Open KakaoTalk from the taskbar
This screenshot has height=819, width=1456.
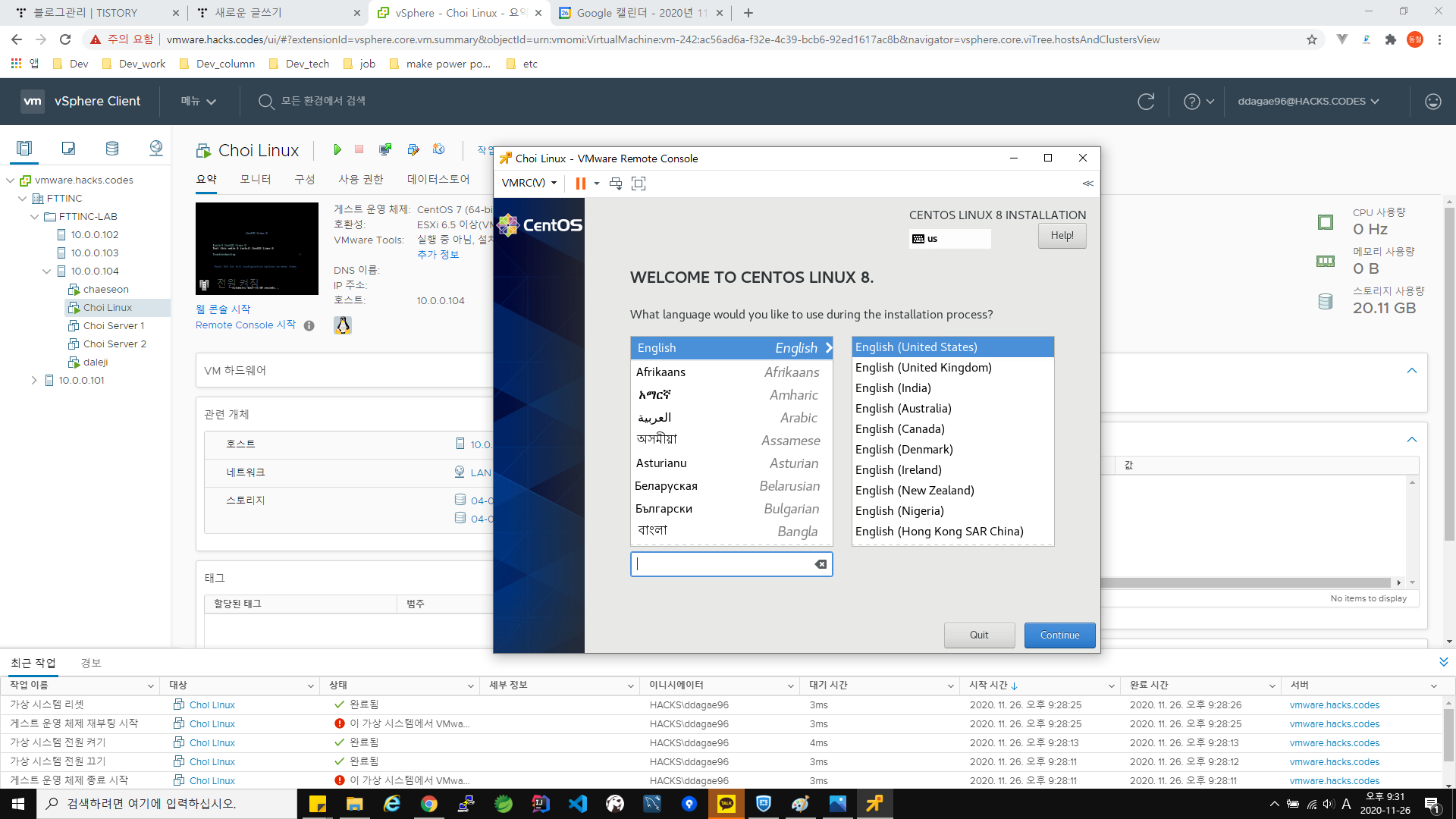726,803
